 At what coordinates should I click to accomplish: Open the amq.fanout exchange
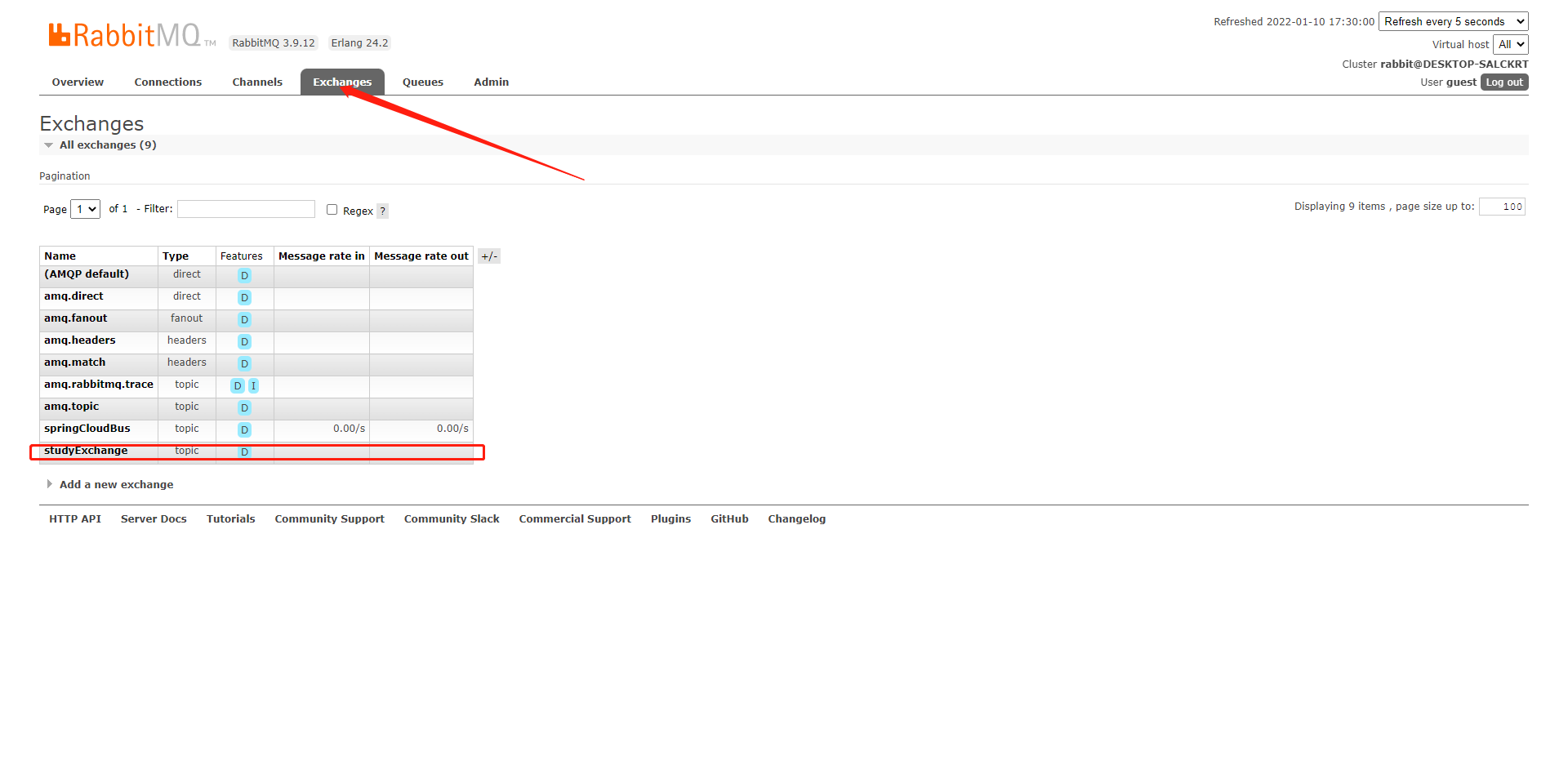75,318
